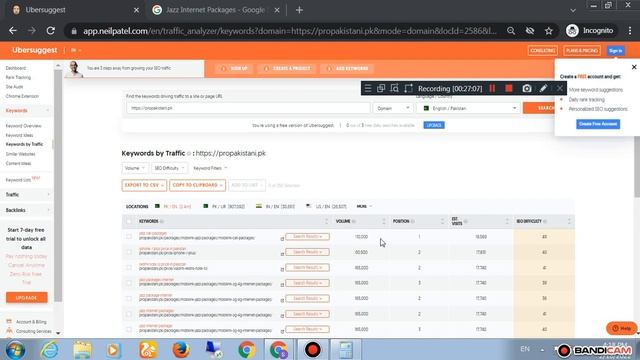Tick the select-all checkbox in table header

129,221
